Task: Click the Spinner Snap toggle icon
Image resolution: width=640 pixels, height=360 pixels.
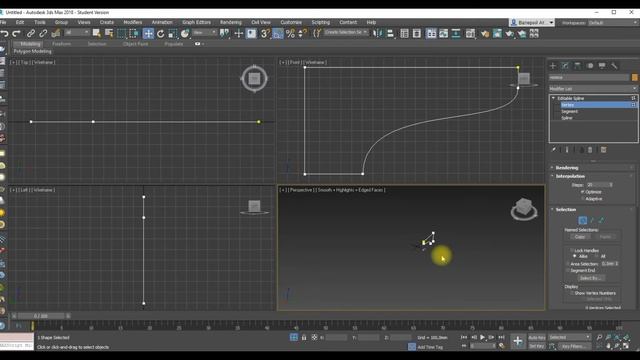Action: coord(302,33)
